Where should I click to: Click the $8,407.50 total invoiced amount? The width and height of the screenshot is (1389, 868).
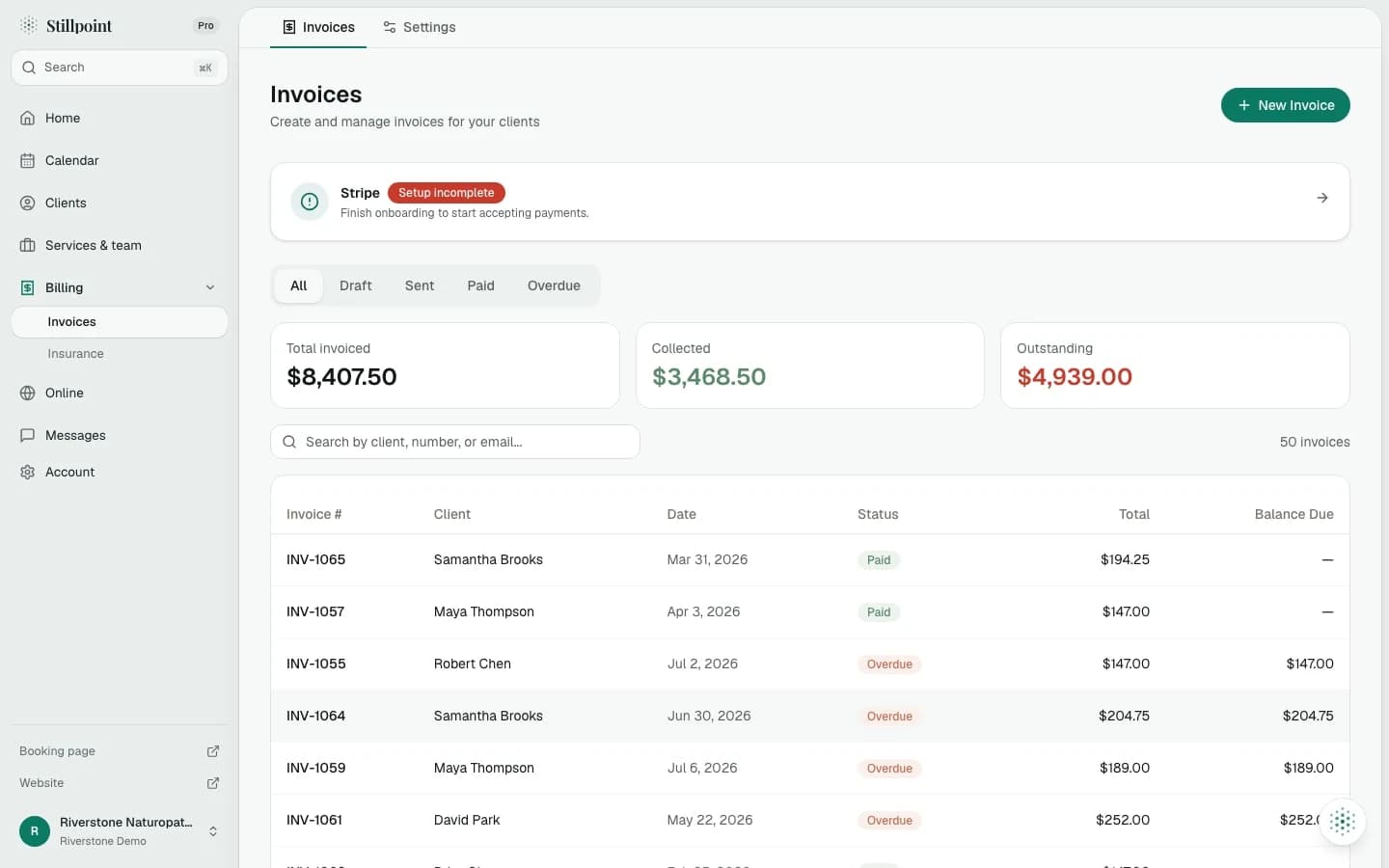341,376
